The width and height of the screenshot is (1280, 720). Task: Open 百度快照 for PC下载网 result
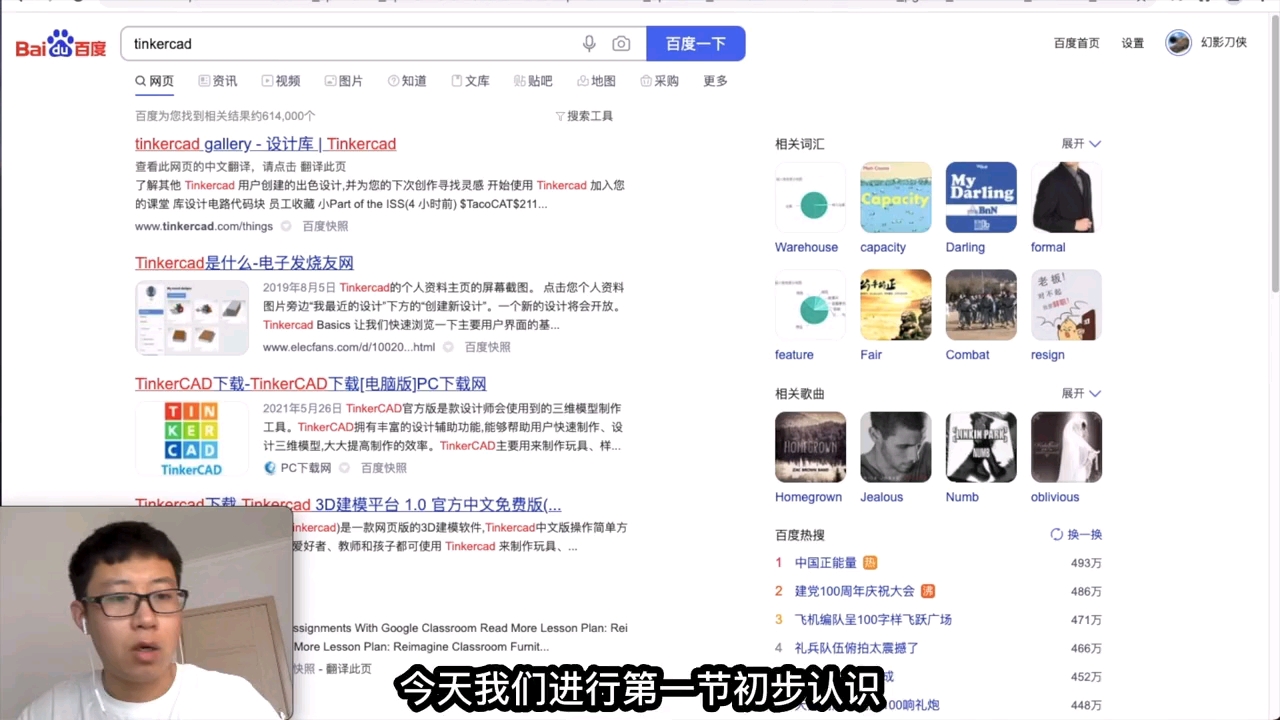(384, 468)
